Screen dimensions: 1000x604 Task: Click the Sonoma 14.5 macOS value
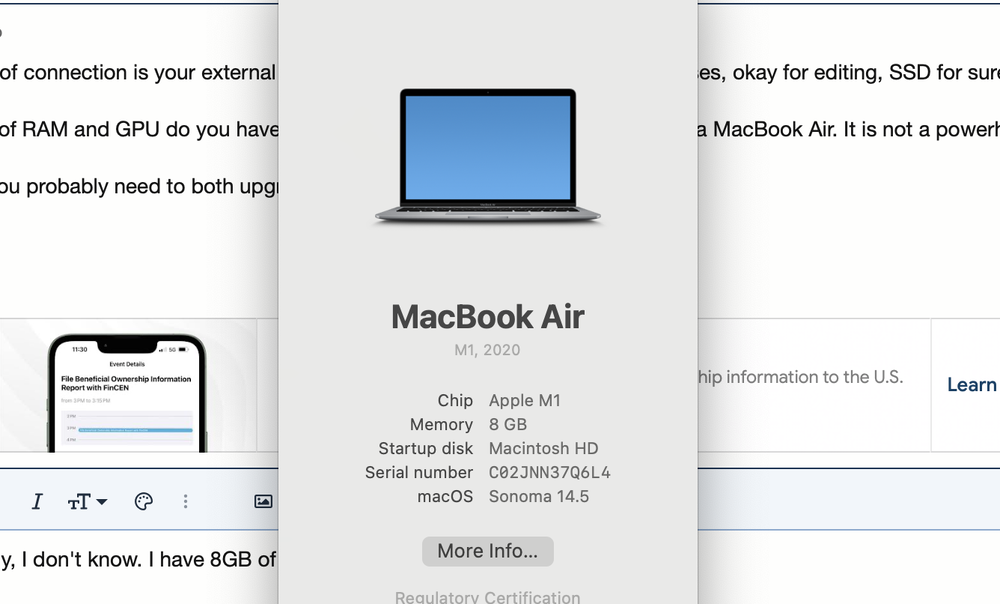tap(539, 497)
